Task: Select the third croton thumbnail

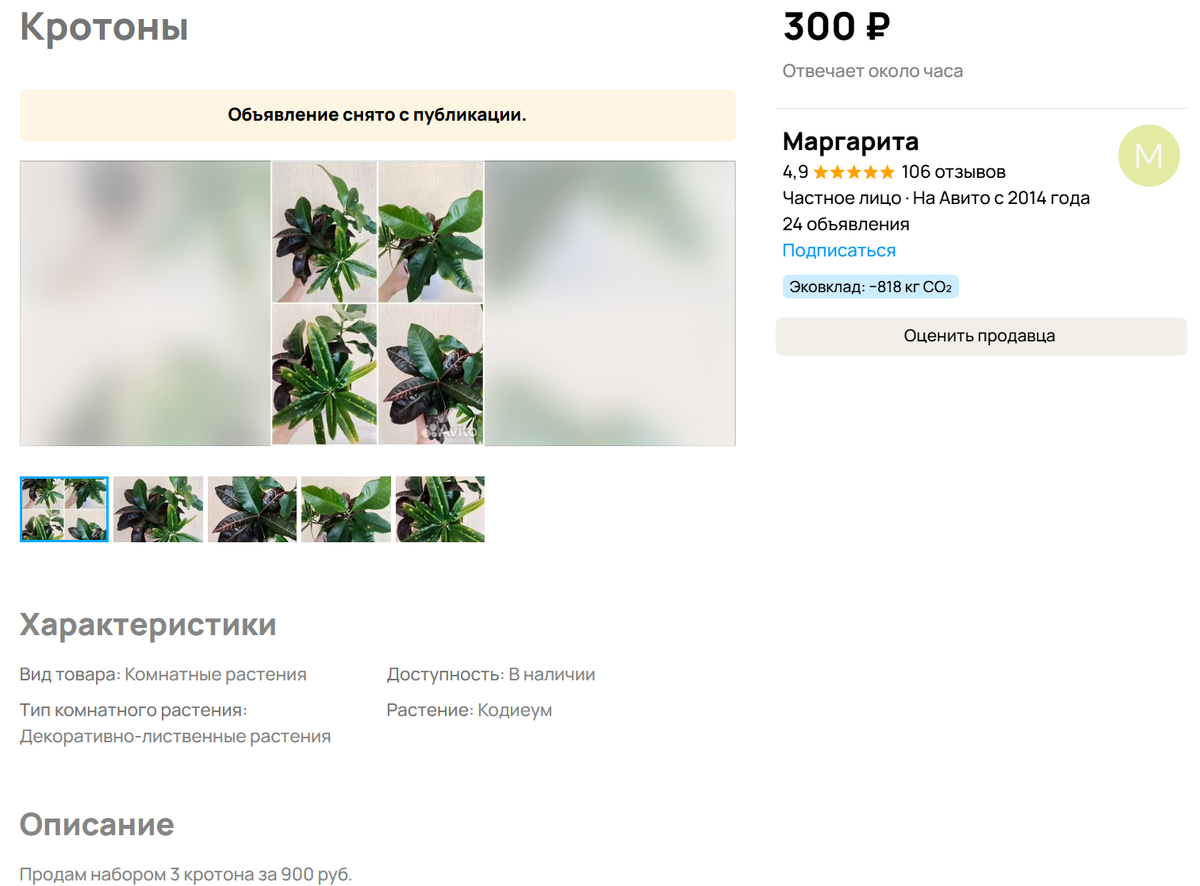Action: click(x=252, y=509)
